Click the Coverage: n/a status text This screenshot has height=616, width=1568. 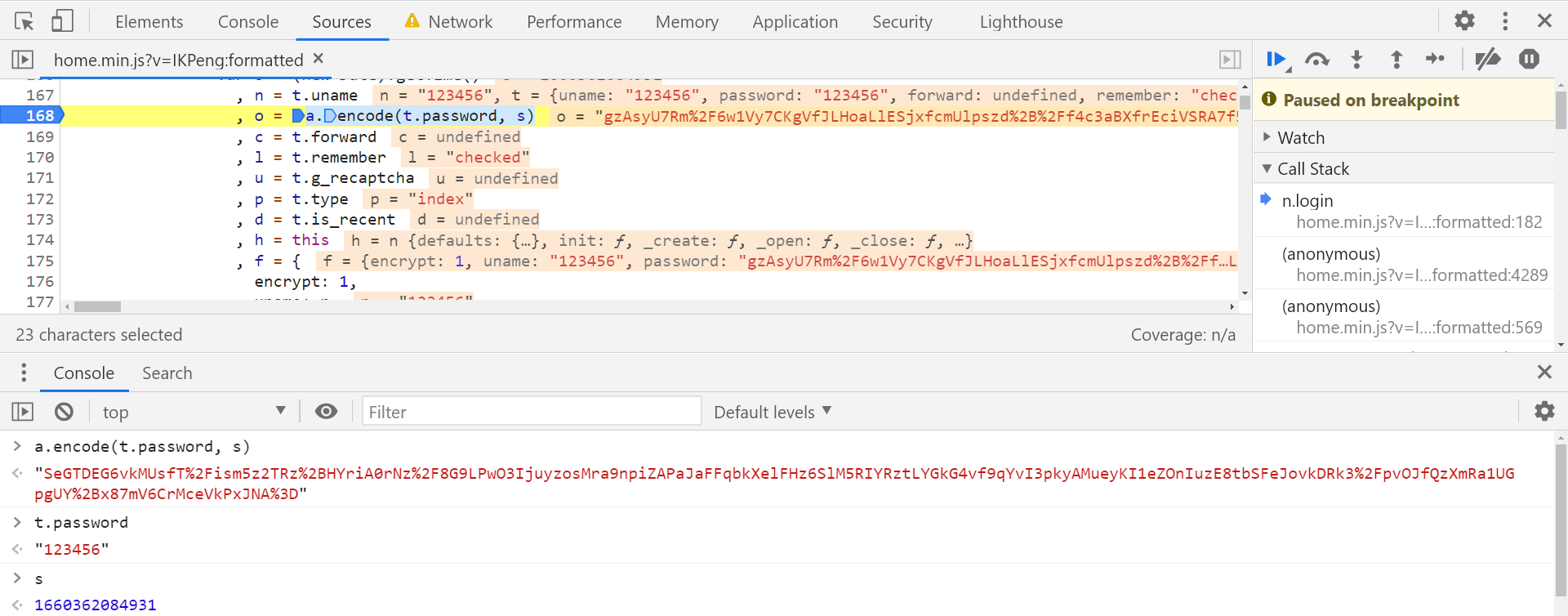pos(1183,335)
